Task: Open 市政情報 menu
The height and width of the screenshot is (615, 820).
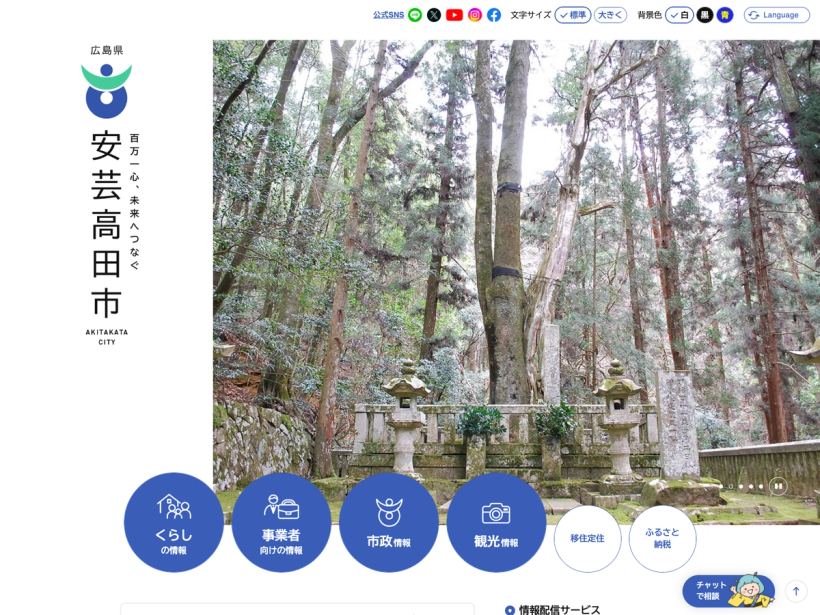Action: click(x=389, y=522)
